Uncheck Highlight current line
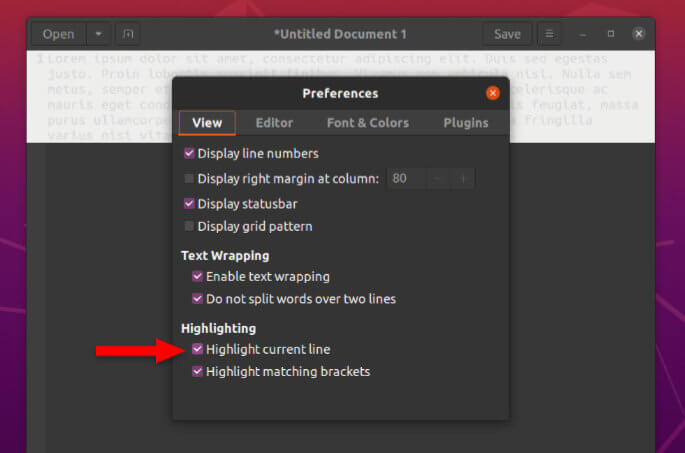 [197, 349]
